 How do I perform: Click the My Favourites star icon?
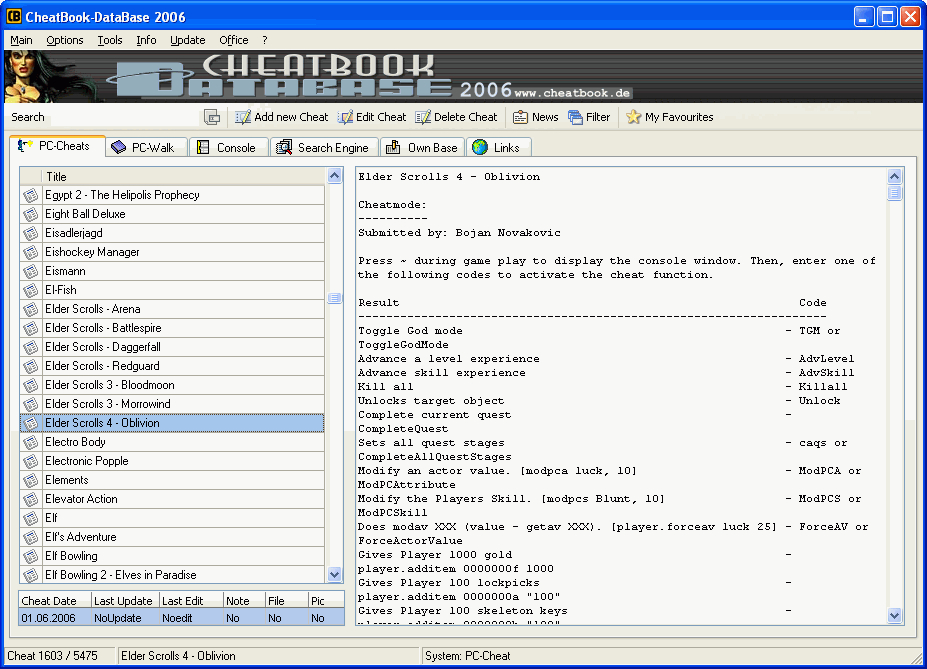coord(633,117)
